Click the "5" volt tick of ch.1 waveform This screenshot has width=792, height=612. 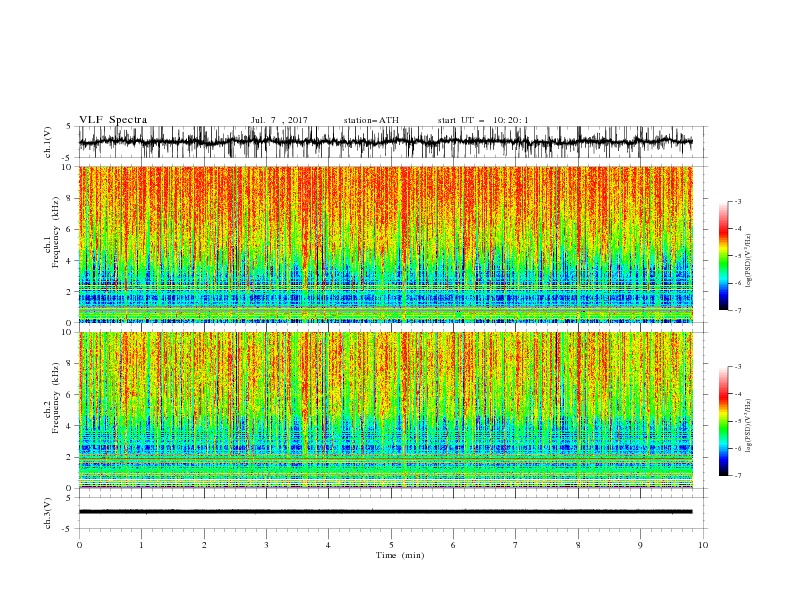click(69, 127)
